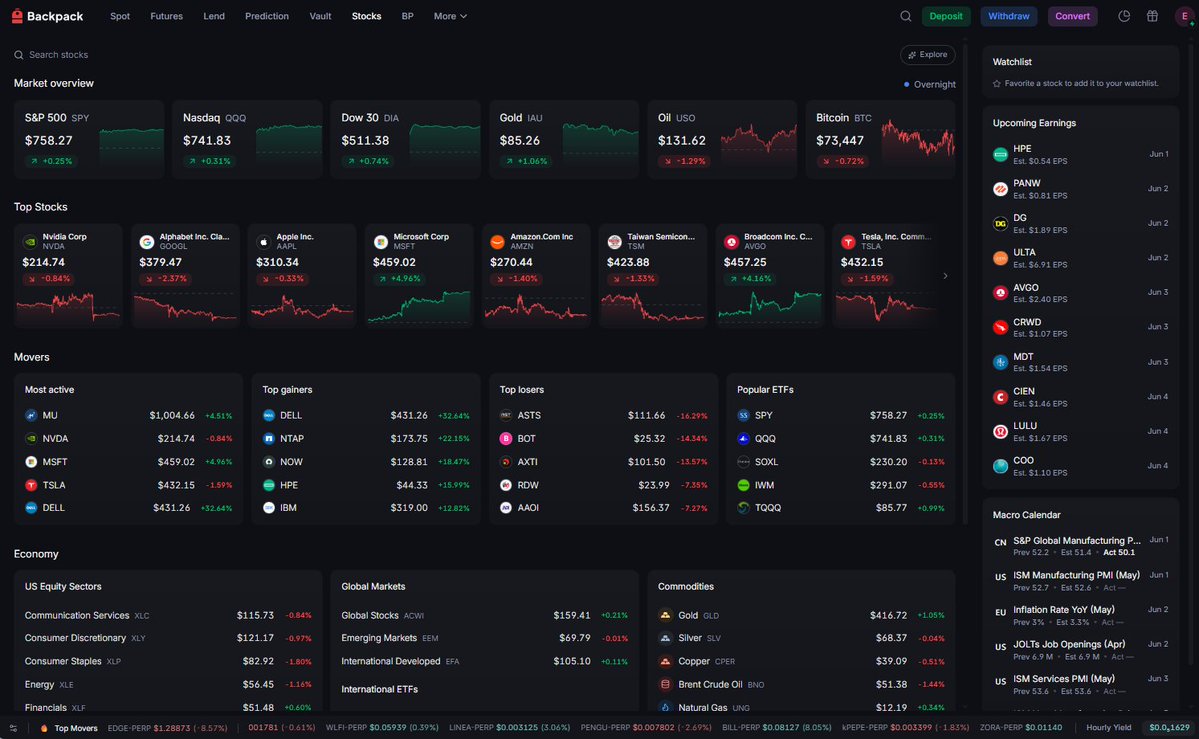
Task: Click the Broadcom Inc. logo icon
Action: [x=732, y=242]
